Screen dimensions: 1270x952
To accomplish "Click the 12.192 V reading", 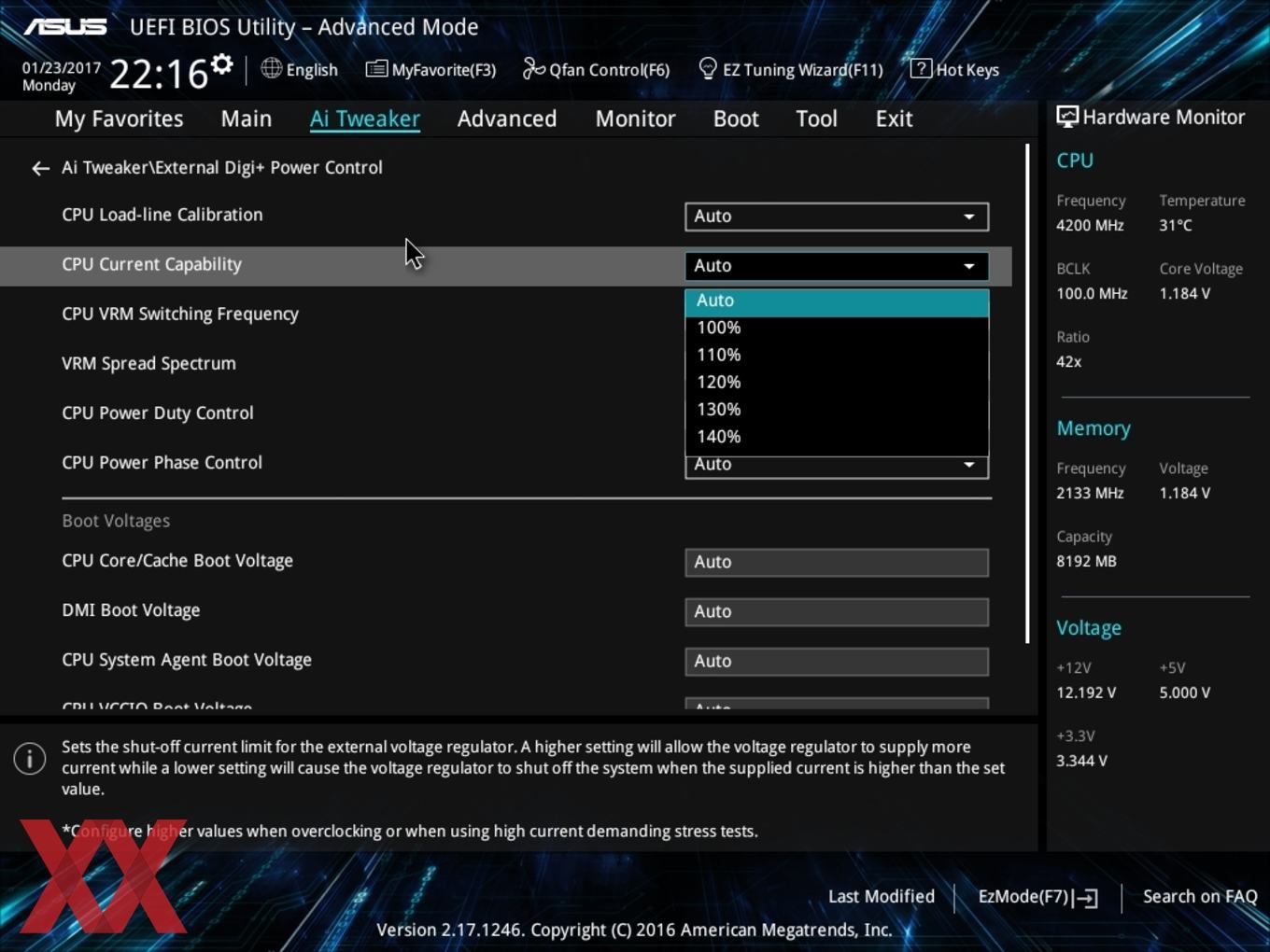I will tap(1086, 693).
